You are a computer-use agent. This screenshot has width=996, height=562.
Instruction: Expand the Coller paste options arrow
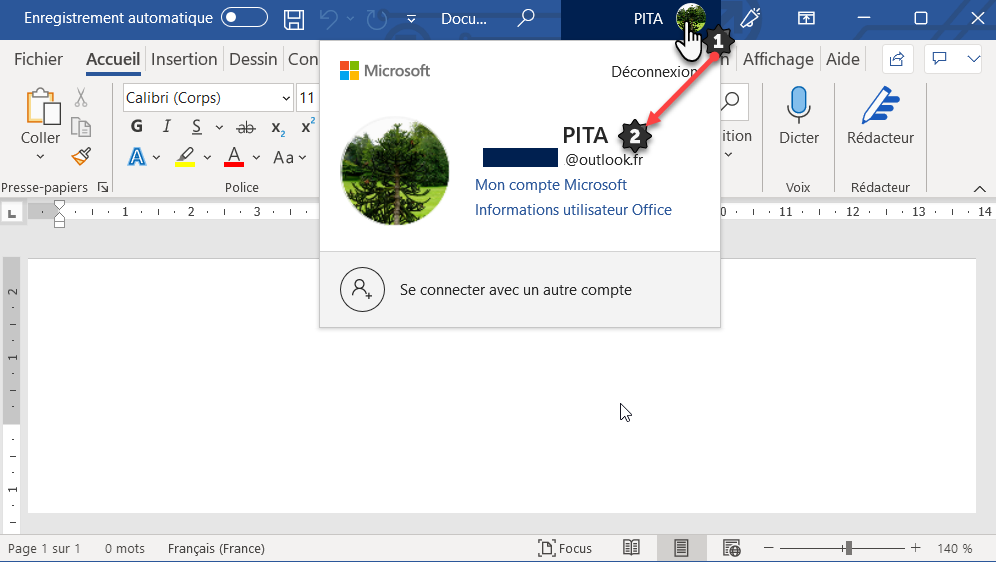point(40,156)
